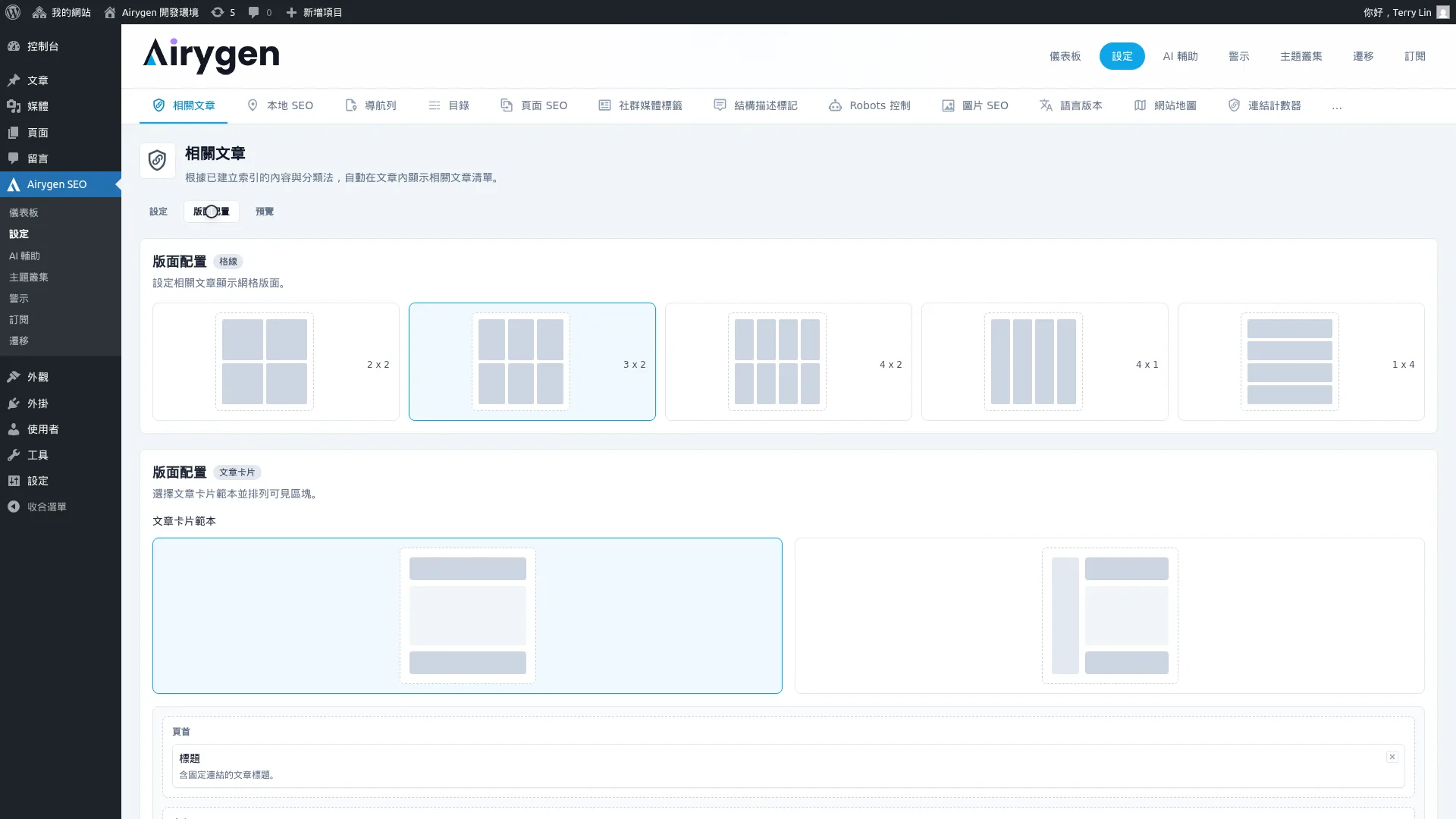Collapse the sidebar with 收合選單

[61, 507]
